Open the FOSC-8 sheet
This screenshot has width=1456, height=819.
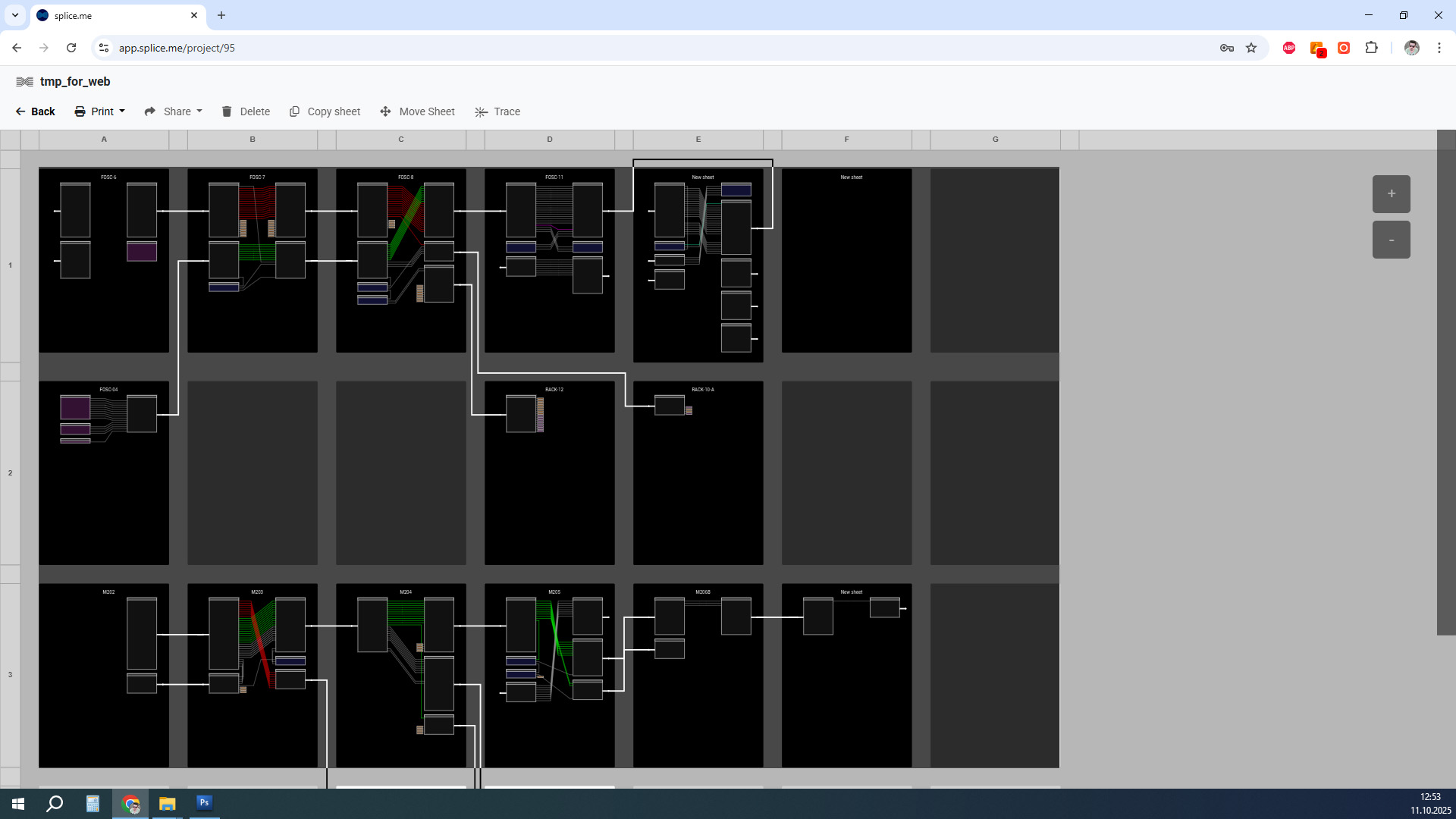coord(401,260)
